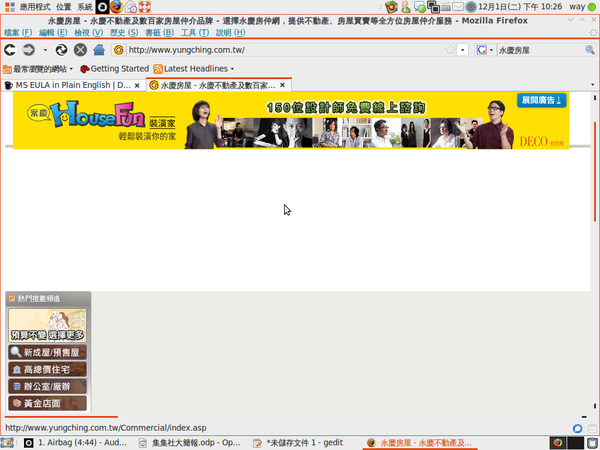The height and width of the screenshot is (450, 600).
Task: Click the vertical page scrollbar
Action: tap(595, 171)
